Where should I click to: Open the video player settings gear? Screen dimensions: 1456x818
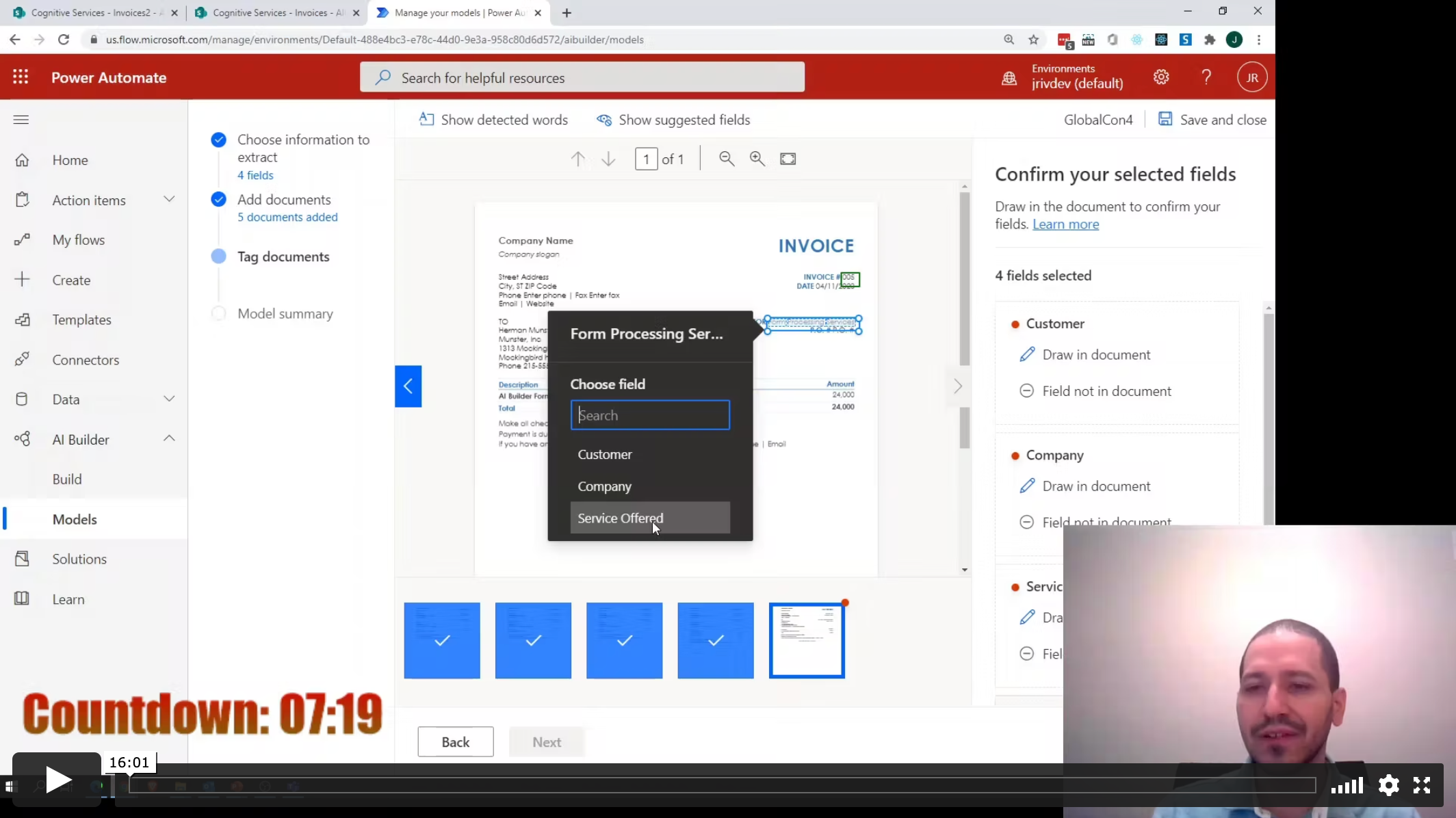click(x=1388, y=785)
